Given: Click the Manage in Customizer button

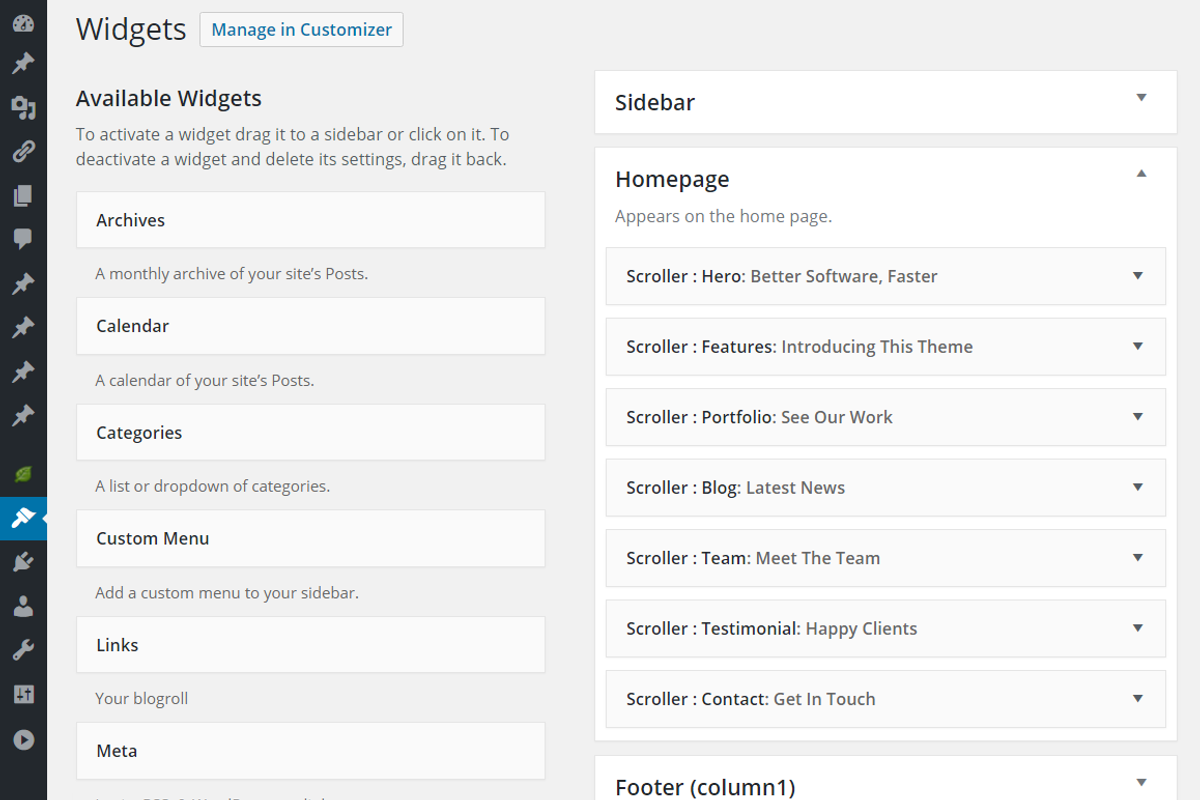Looking at the screenshot, I should 301,30.
